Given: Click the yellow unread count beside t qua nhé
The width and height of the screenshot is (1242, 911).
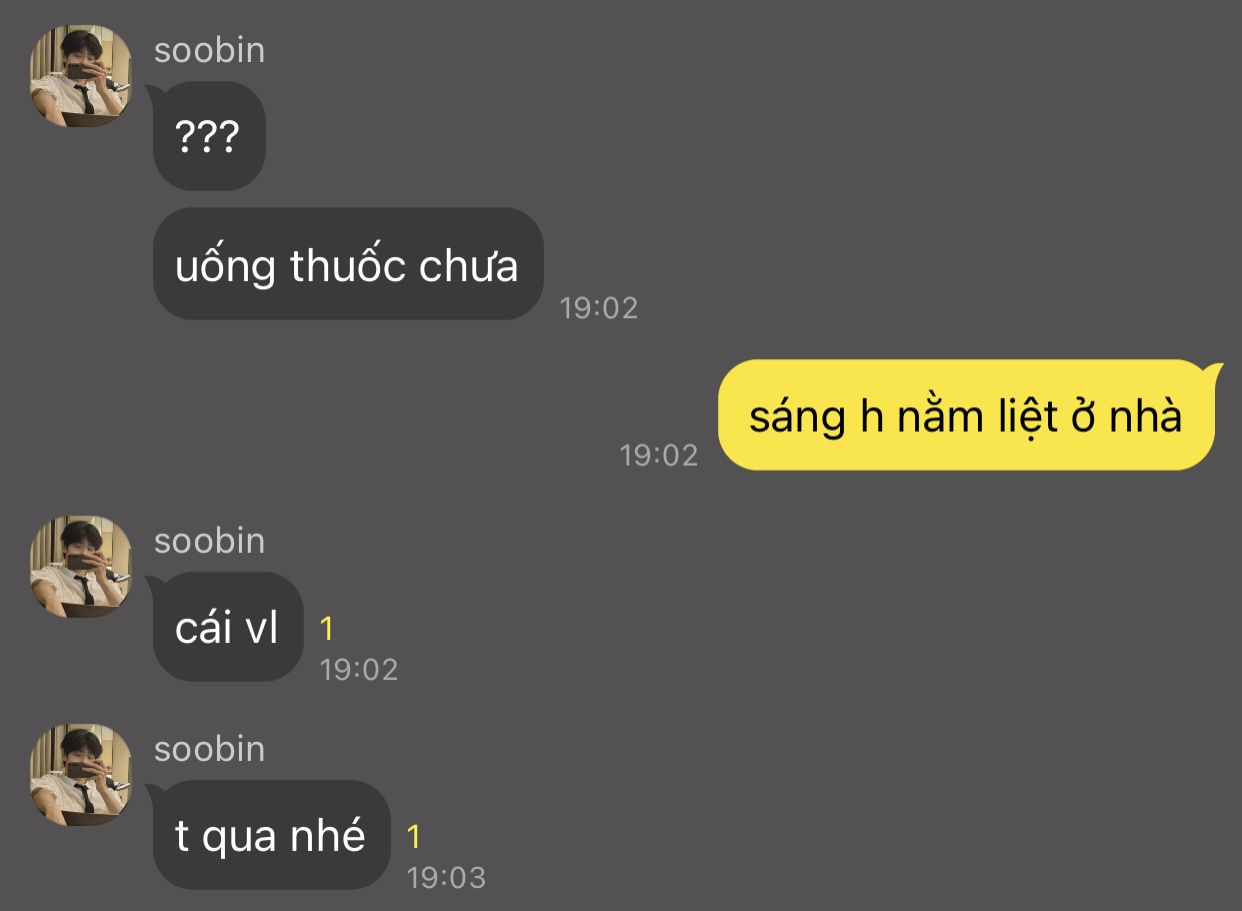Looking at the screenshot, I should (x=414, y=837).
